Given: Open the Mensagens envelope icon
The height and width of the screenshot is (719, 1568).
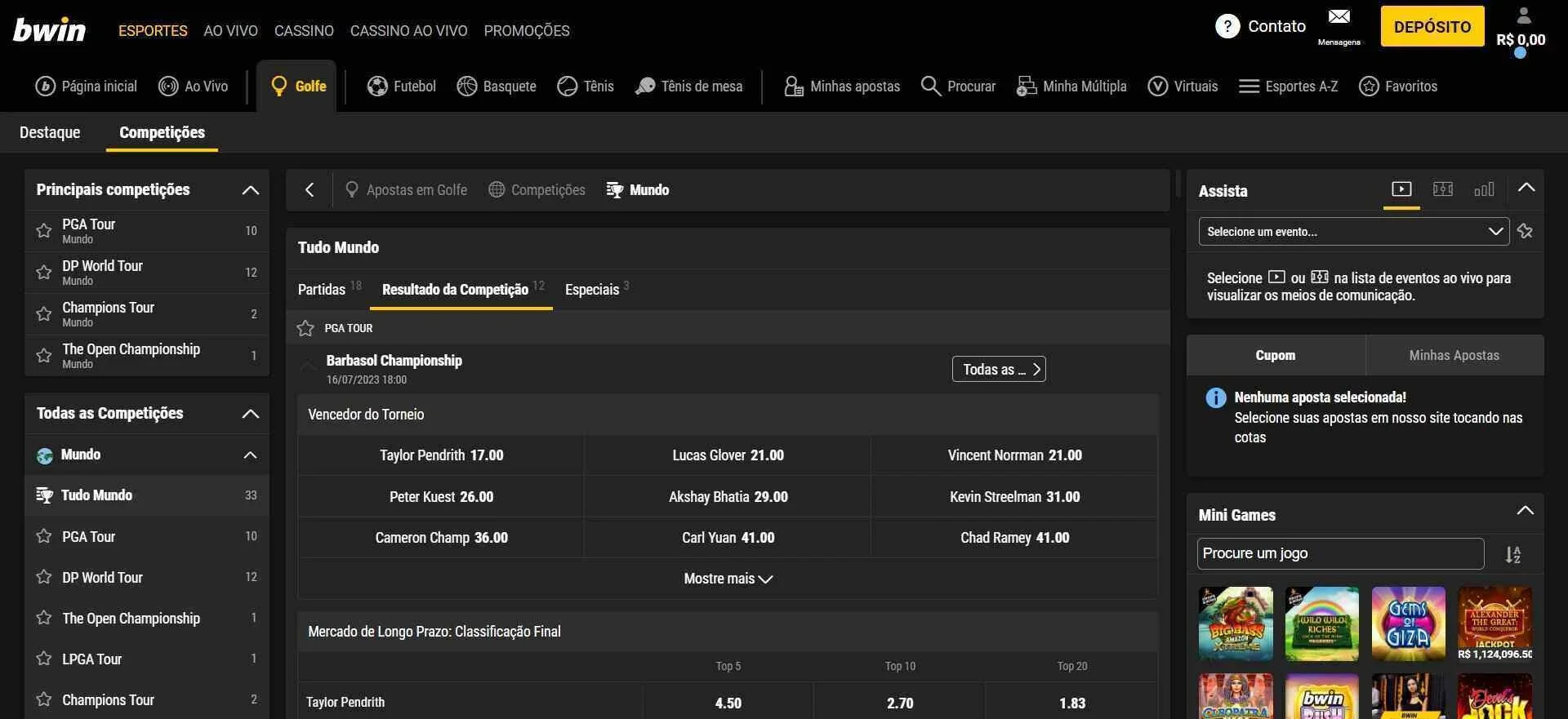Looking at the screenshot, I should click(1339, 16).
